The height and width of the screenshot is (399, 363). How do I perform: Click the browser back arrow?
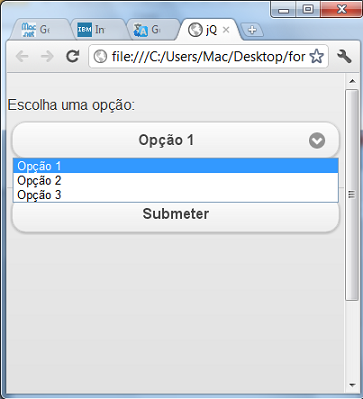pyautogui.click(x=22, y=56)
